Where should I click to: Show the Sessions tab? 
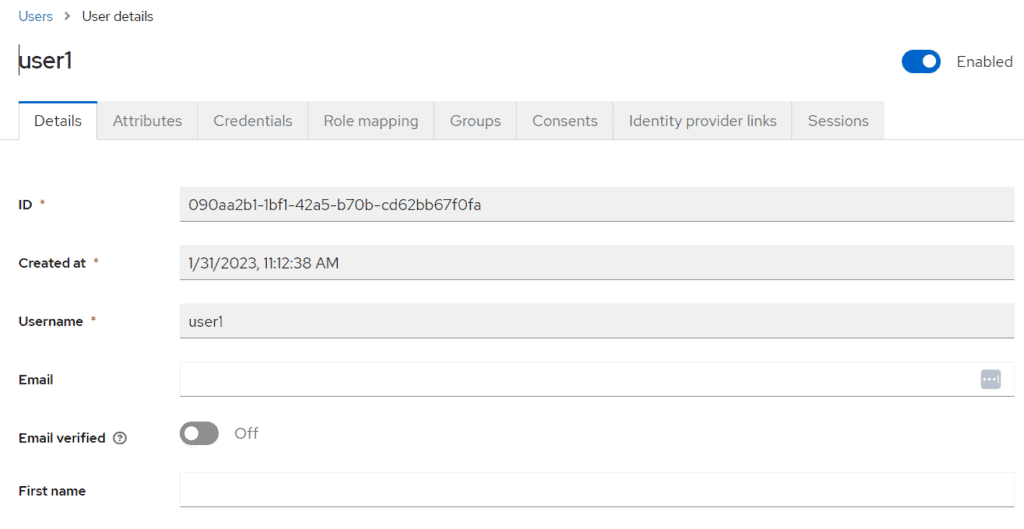pos(838,121)
